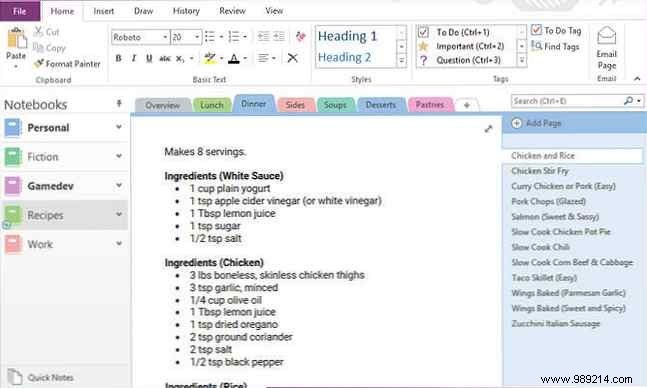Expand the Fiction notebook
This screenshot has height=388, width=647.
coord(119,156)
